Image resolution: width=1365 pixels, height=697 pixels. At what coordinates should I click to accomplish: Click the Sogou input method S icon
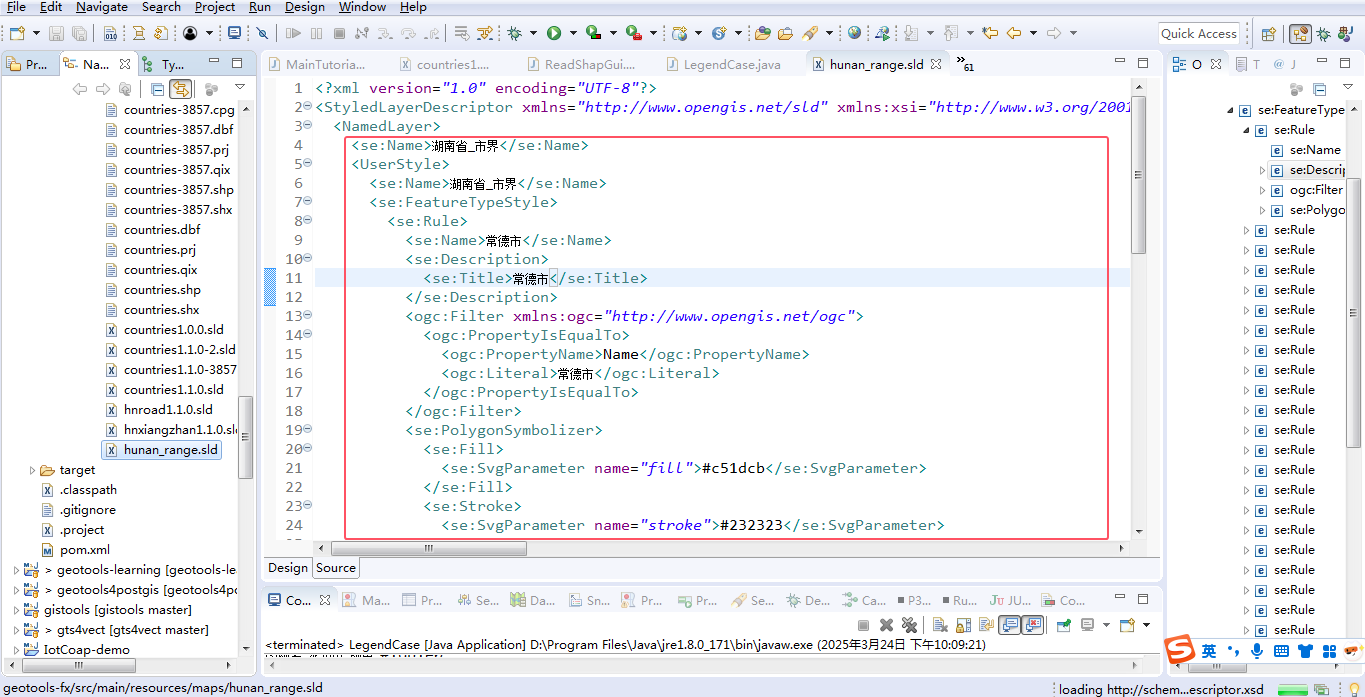pyautogui.click(x=1181, y=650)
